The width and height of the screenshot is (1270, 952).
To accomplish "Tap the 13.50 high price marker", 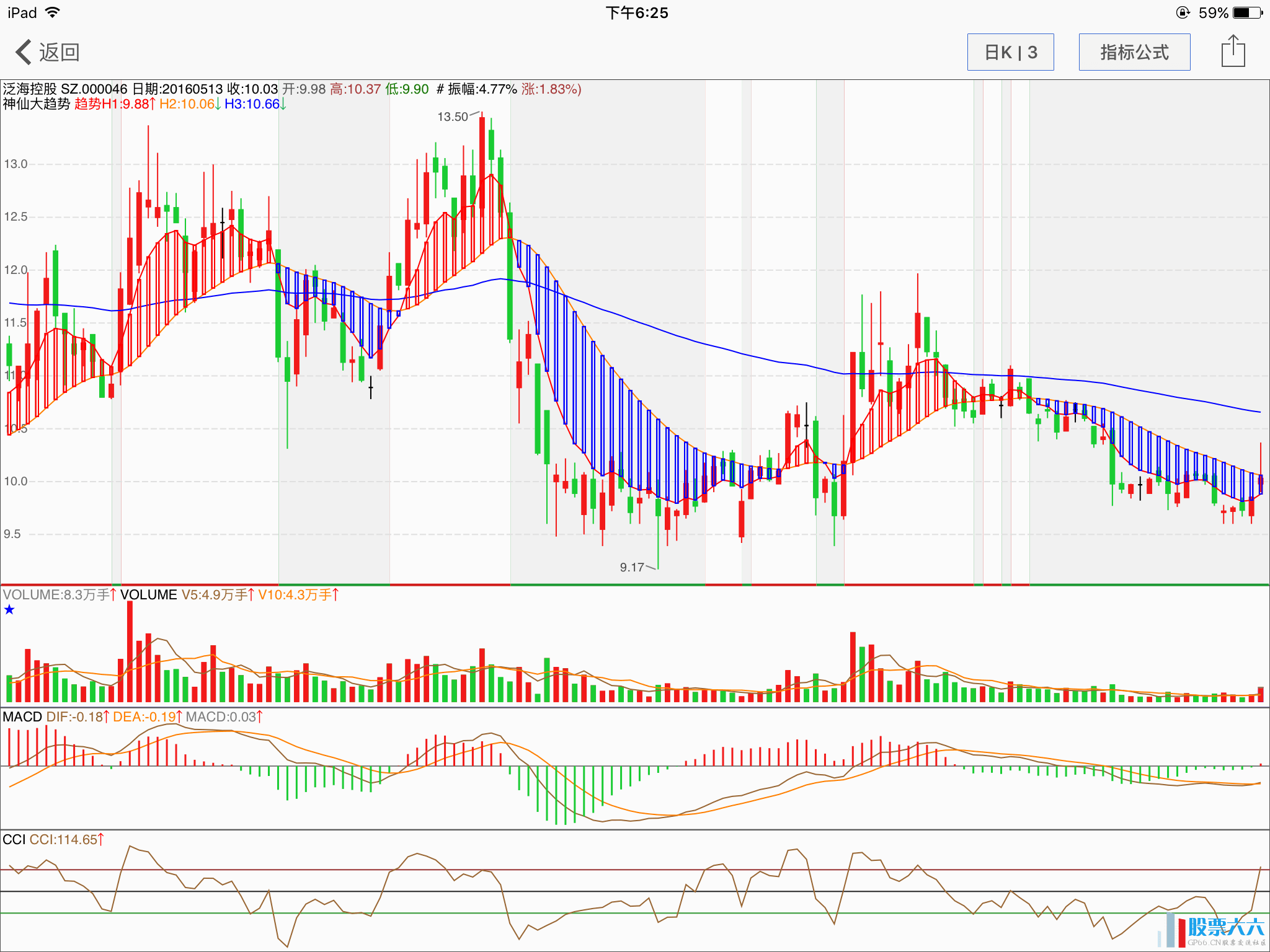I will coord(453,117).
